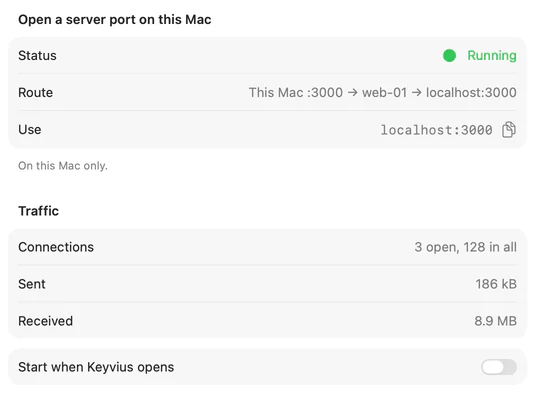Select the localhost:3000 Use value
Viewport: 536px width, 393px height.
click(x=437, y=130)
